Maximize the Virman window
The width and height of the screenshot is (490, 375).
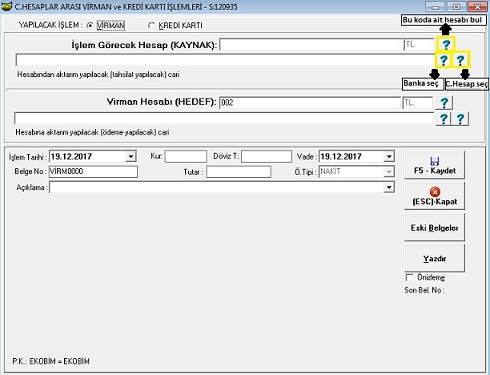point(456,7)
